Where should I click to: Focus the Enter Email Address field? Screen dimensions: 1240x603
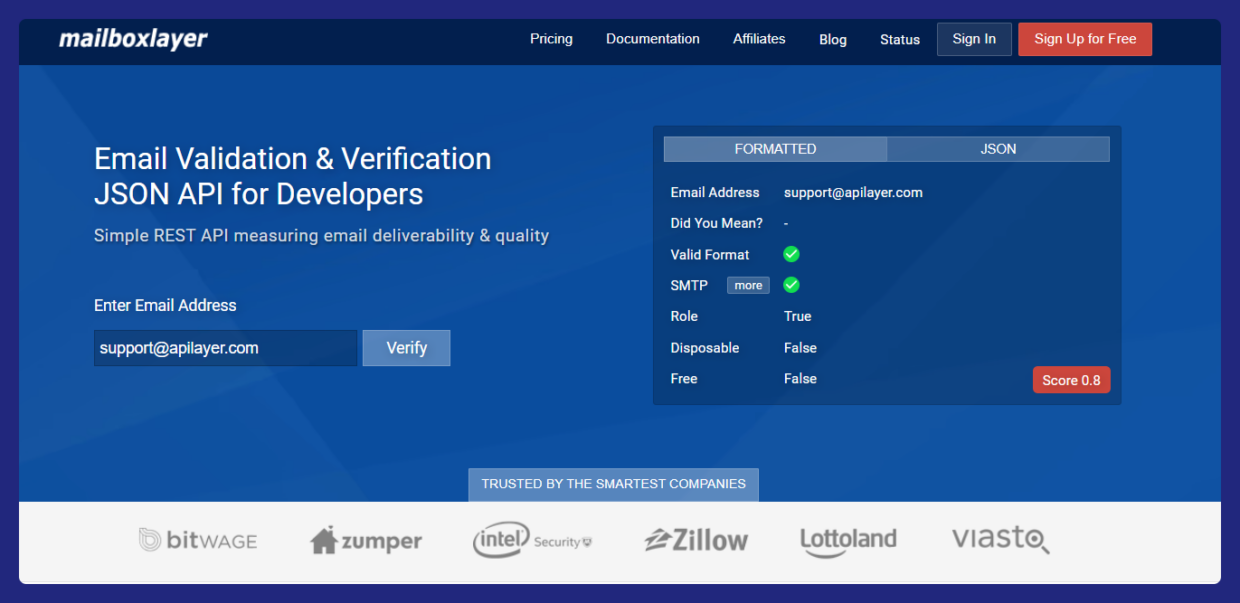(225, 348)
